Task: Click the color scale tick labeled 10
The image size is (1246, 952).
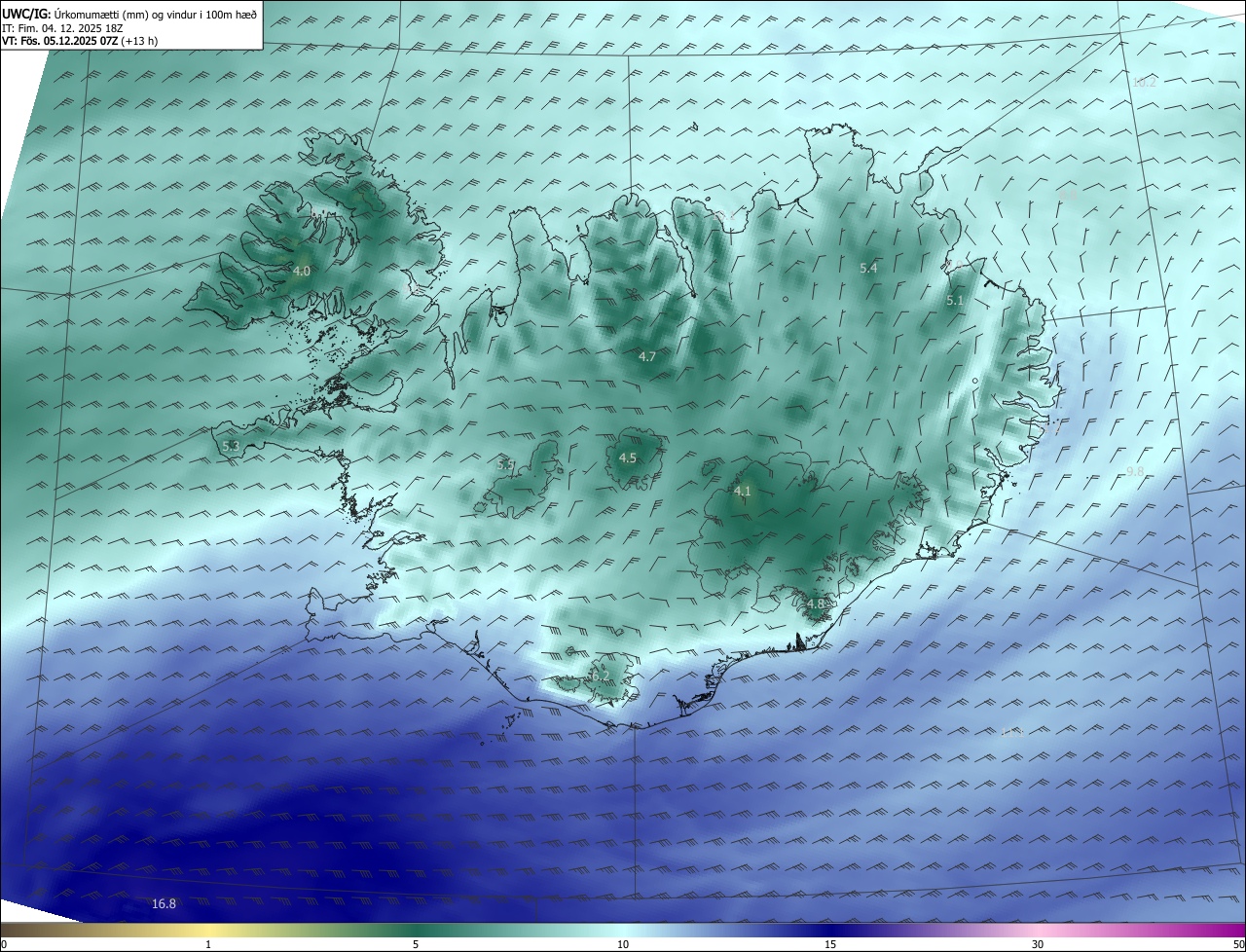Action: click(623, 944)
